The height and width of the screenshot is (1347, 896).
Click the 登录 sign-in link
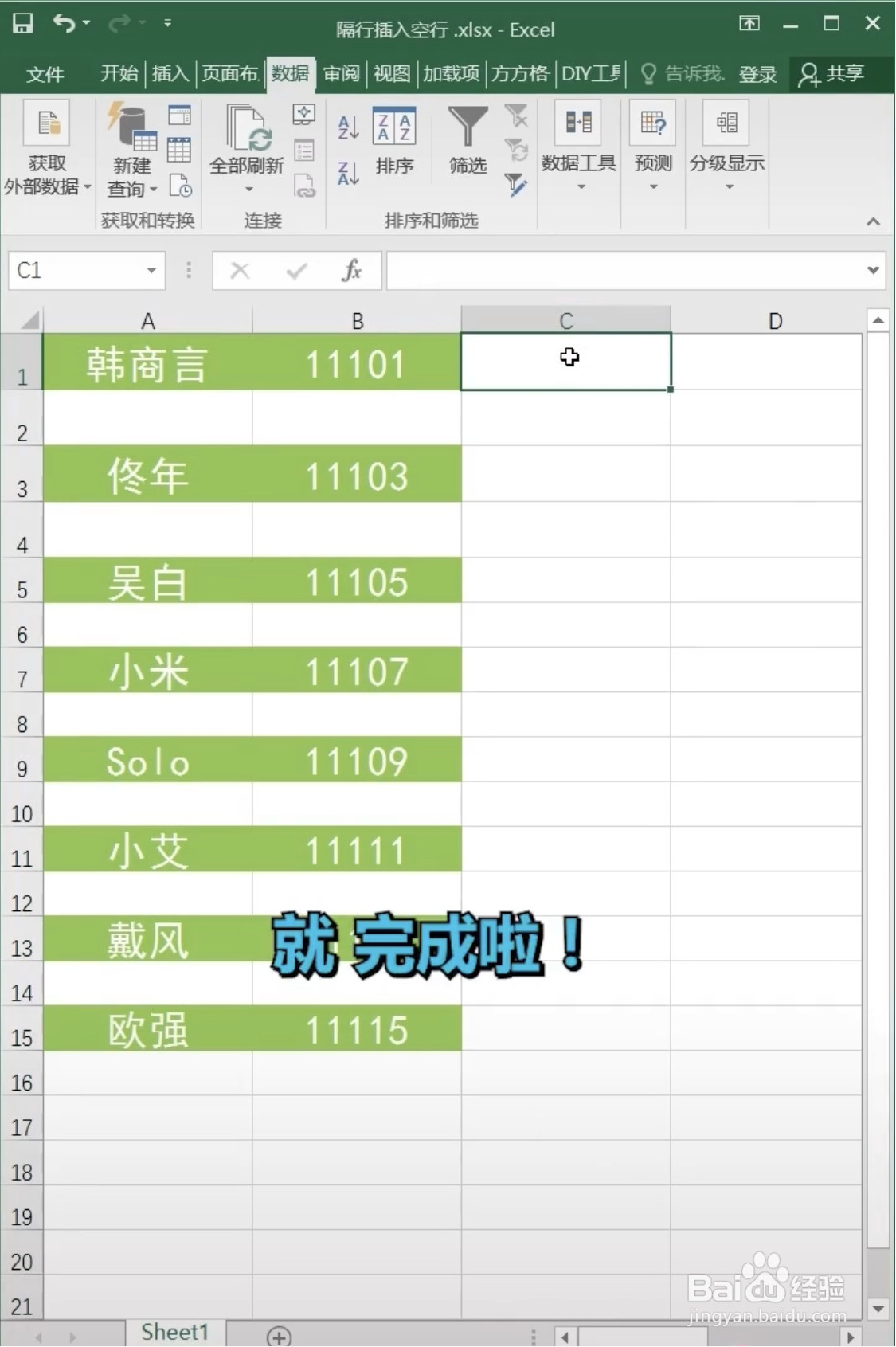point(757,74)
